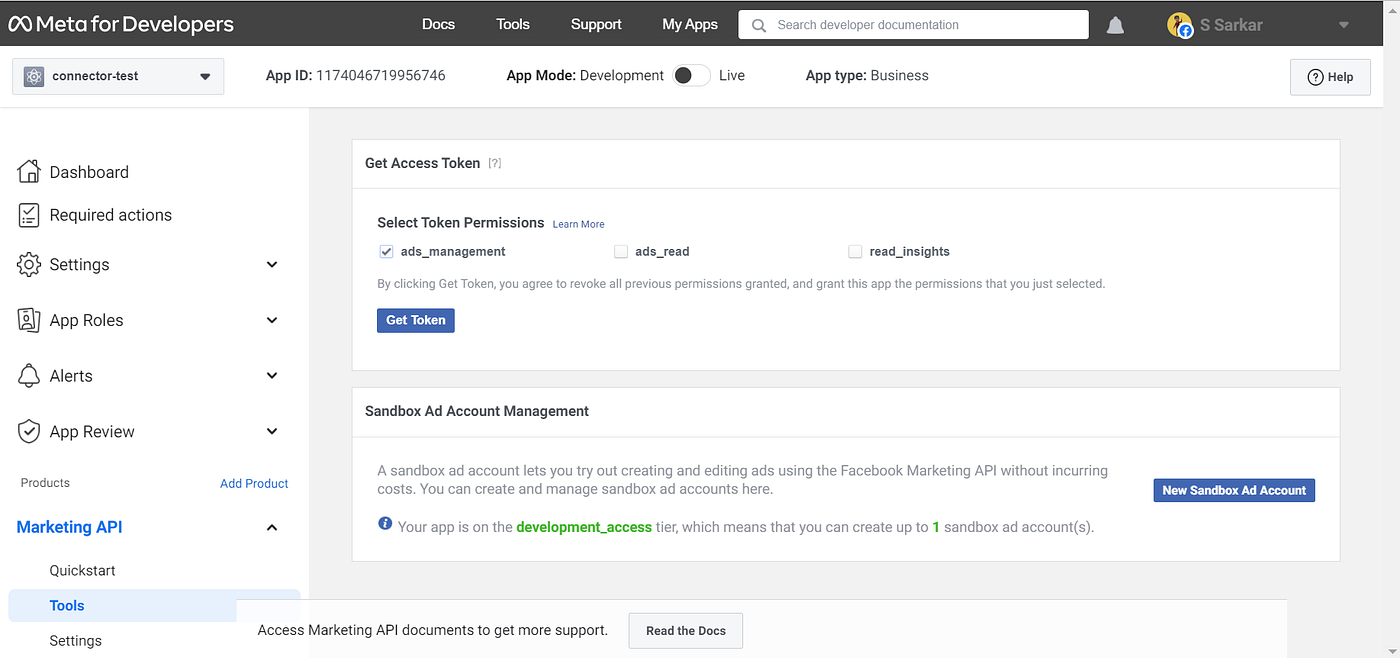This screenshot has width=1400, height=658.
Task: Click the Get Token button
Action: pyautogui.click(x=415, y=319)
